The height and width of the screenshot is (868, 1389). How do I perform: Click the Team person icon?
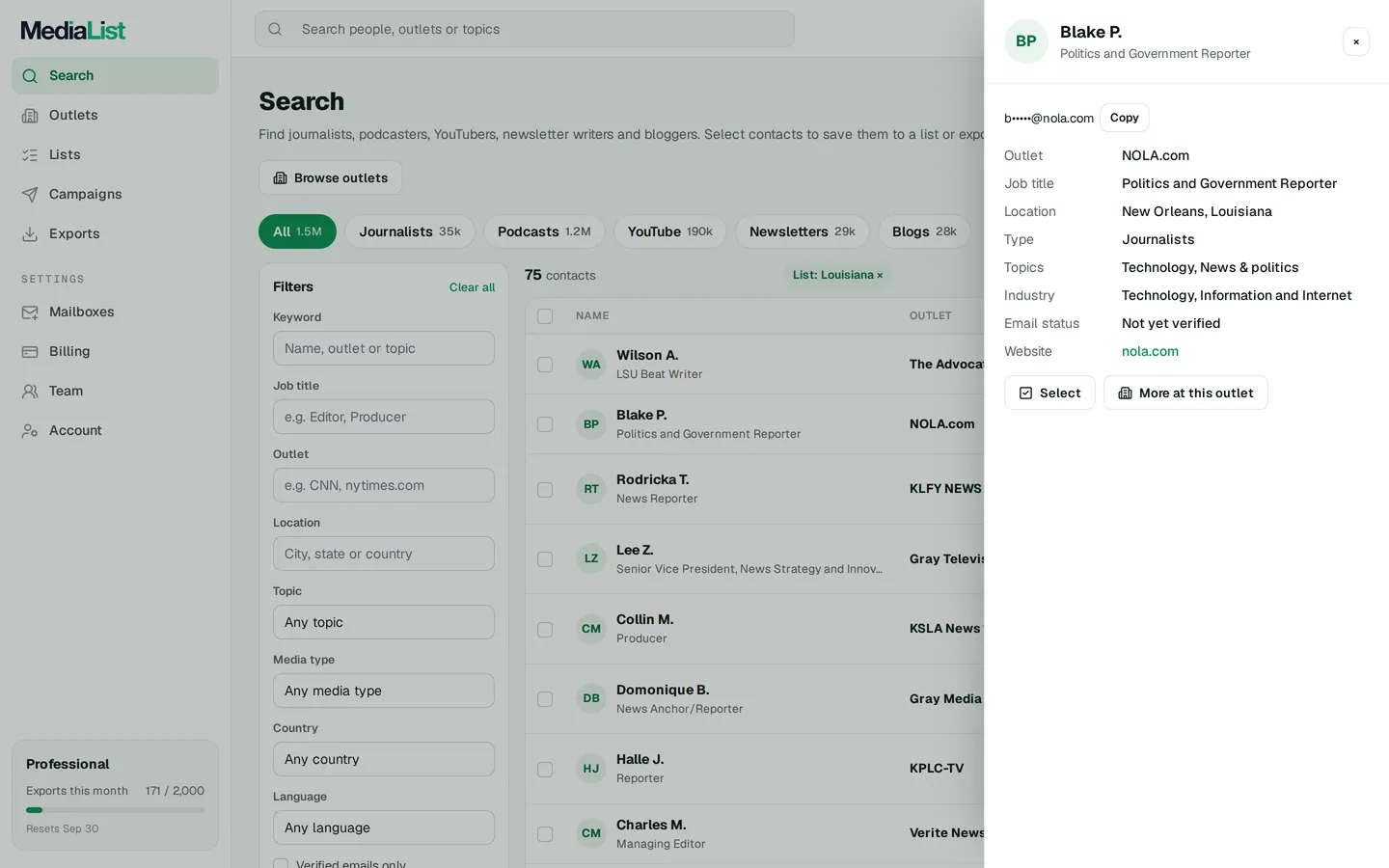pyautogui.click(x=30, y=392)
